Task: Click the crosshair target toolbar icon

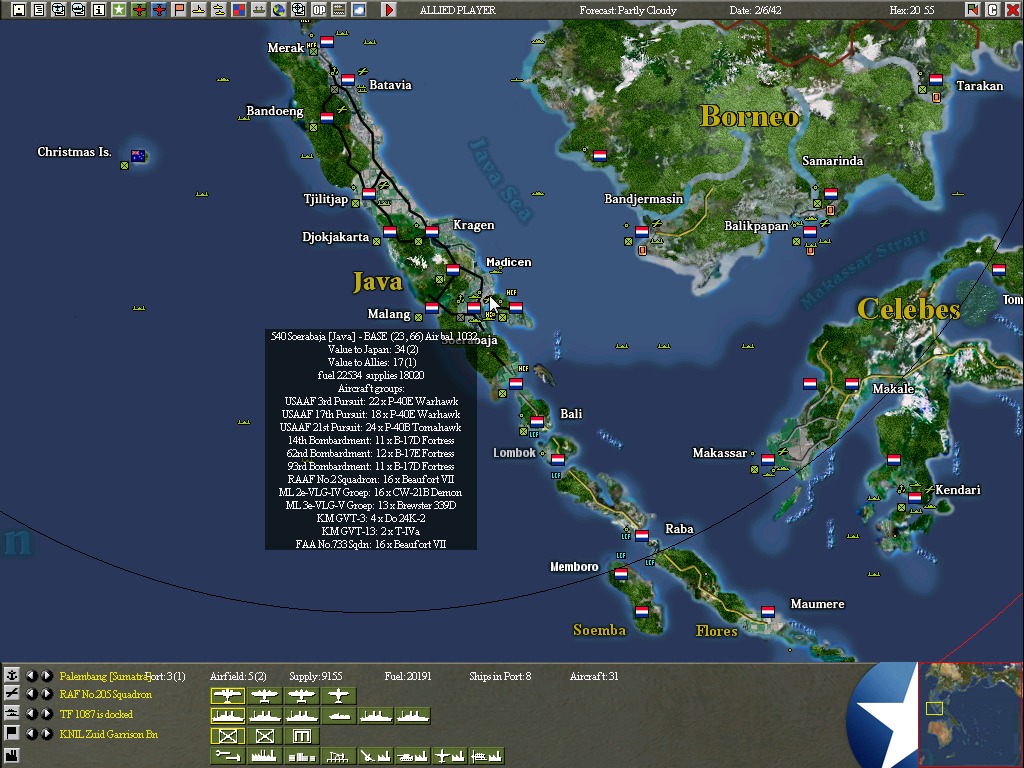Action: (x=298, y=10)
